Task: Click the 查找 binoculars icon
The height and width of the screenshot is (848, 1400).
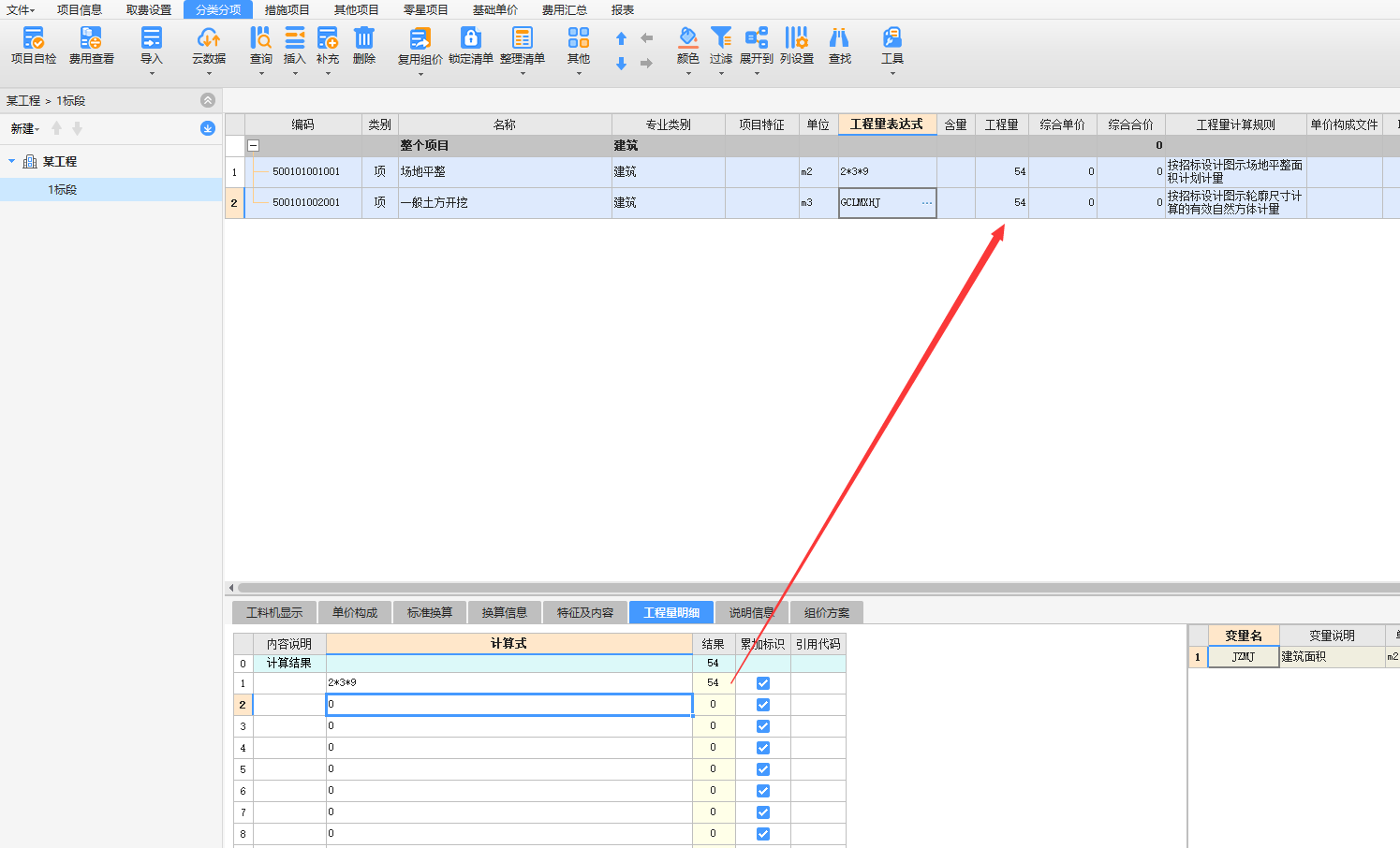Action: coord(840,45)
